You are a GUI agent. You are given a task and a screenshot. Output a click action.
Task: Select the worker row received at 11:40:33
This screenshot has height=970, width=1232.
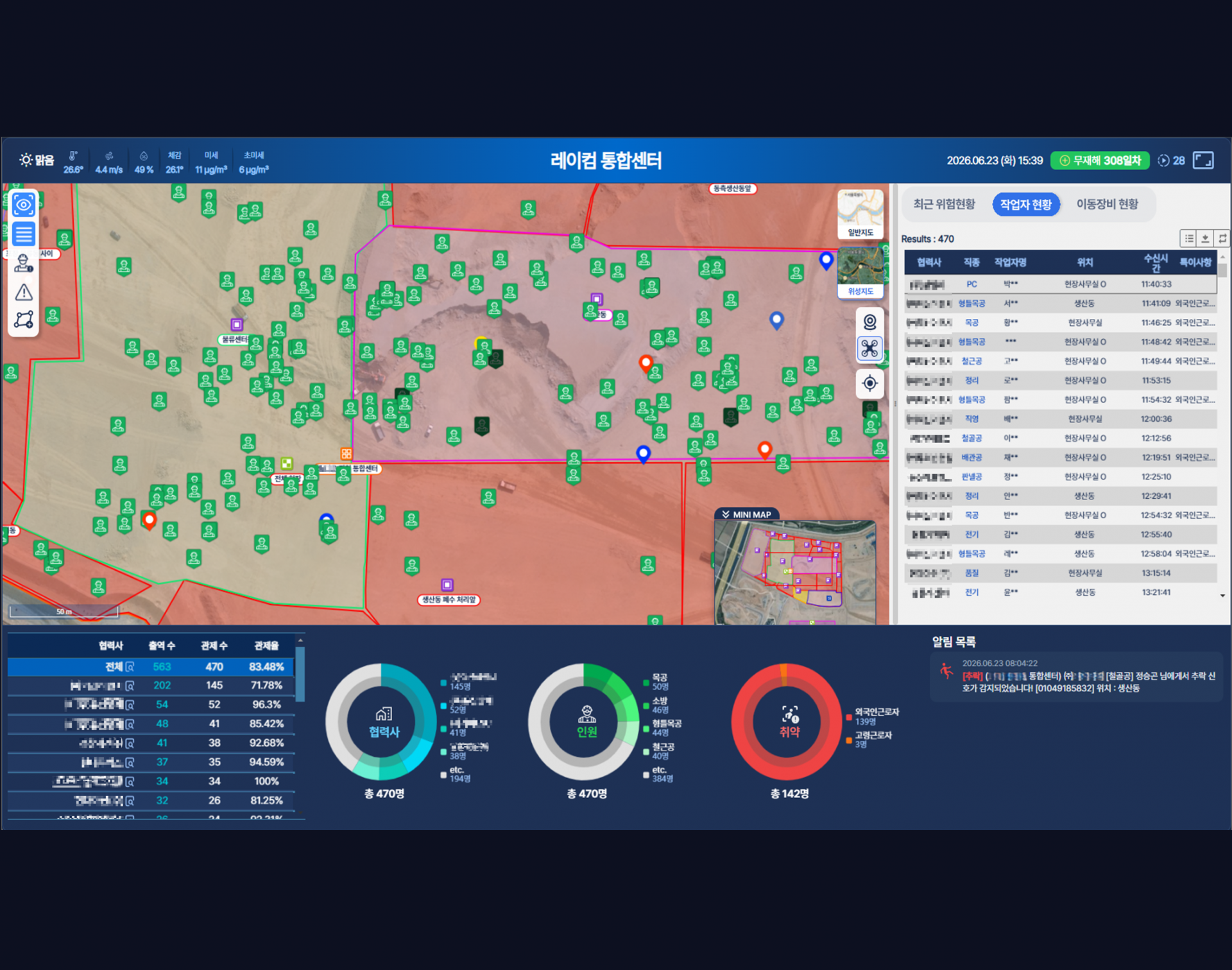coord(1060,284)
